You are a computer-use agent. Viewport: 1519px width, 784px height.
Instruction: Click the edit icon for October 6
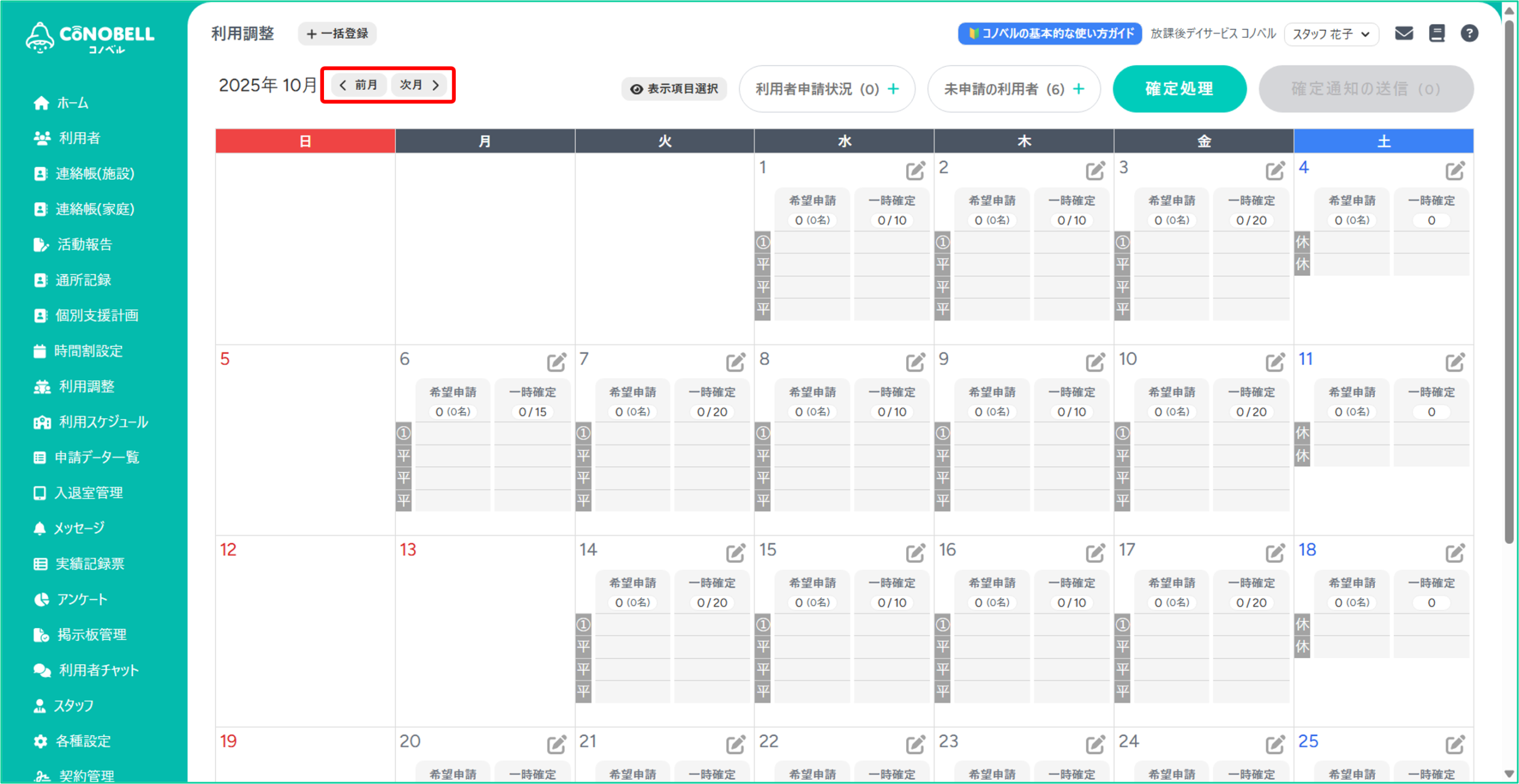pyautogui.click(x=556, y=362)
